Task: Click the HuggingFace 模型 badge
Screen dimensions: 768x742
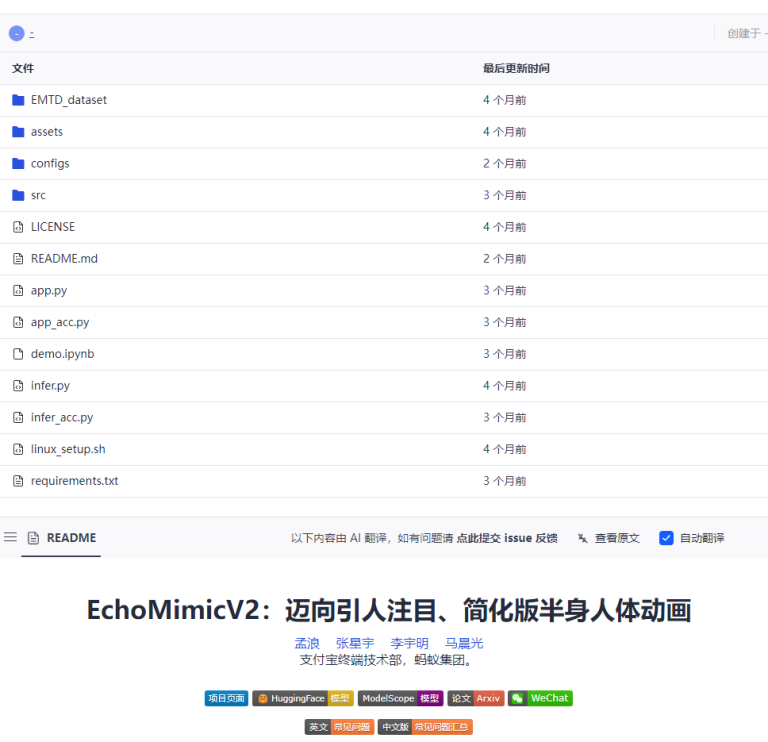Action: click(x=303, y=698)
